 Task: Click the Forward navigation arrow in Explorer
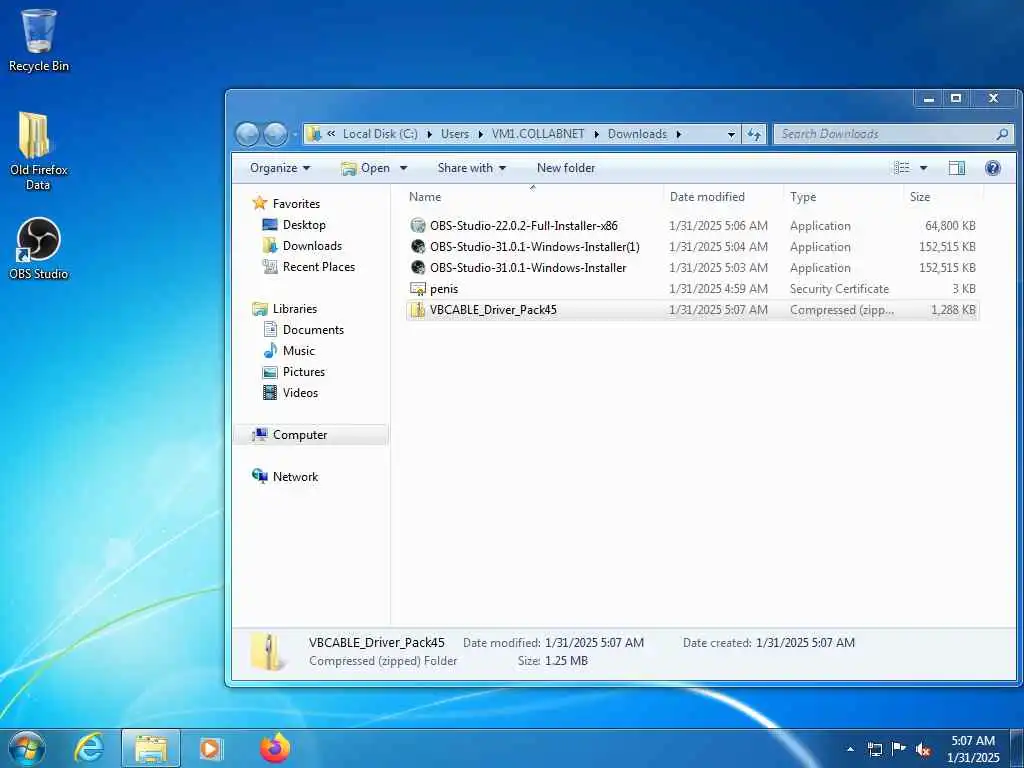coord(275,134)
